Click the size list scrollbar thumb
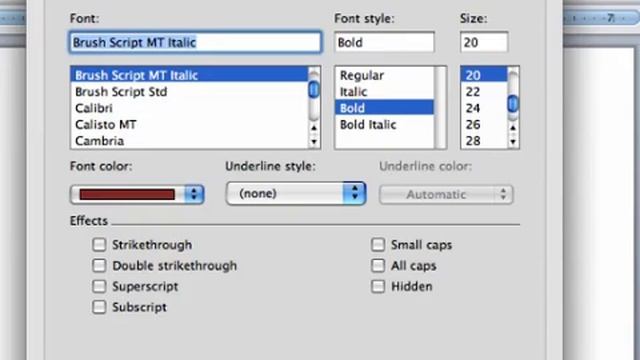This screenshot has width=640, height=360. pyautogui.click(x=513, y=104)
